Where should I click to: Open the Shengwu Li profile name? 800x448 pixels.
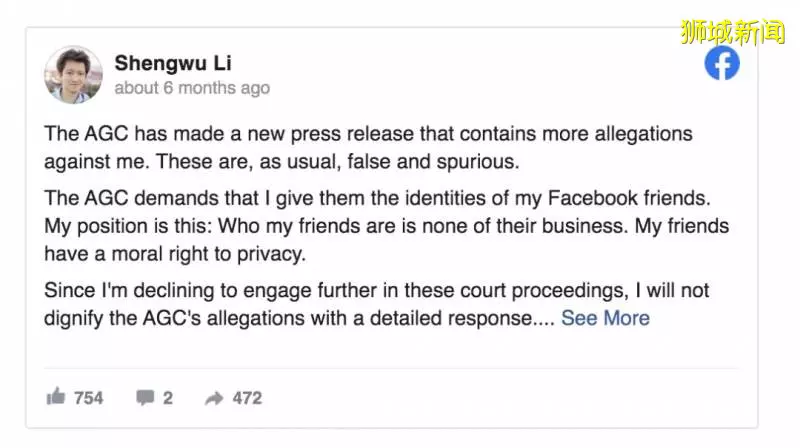pyautogui.click(x=173, y=63)
